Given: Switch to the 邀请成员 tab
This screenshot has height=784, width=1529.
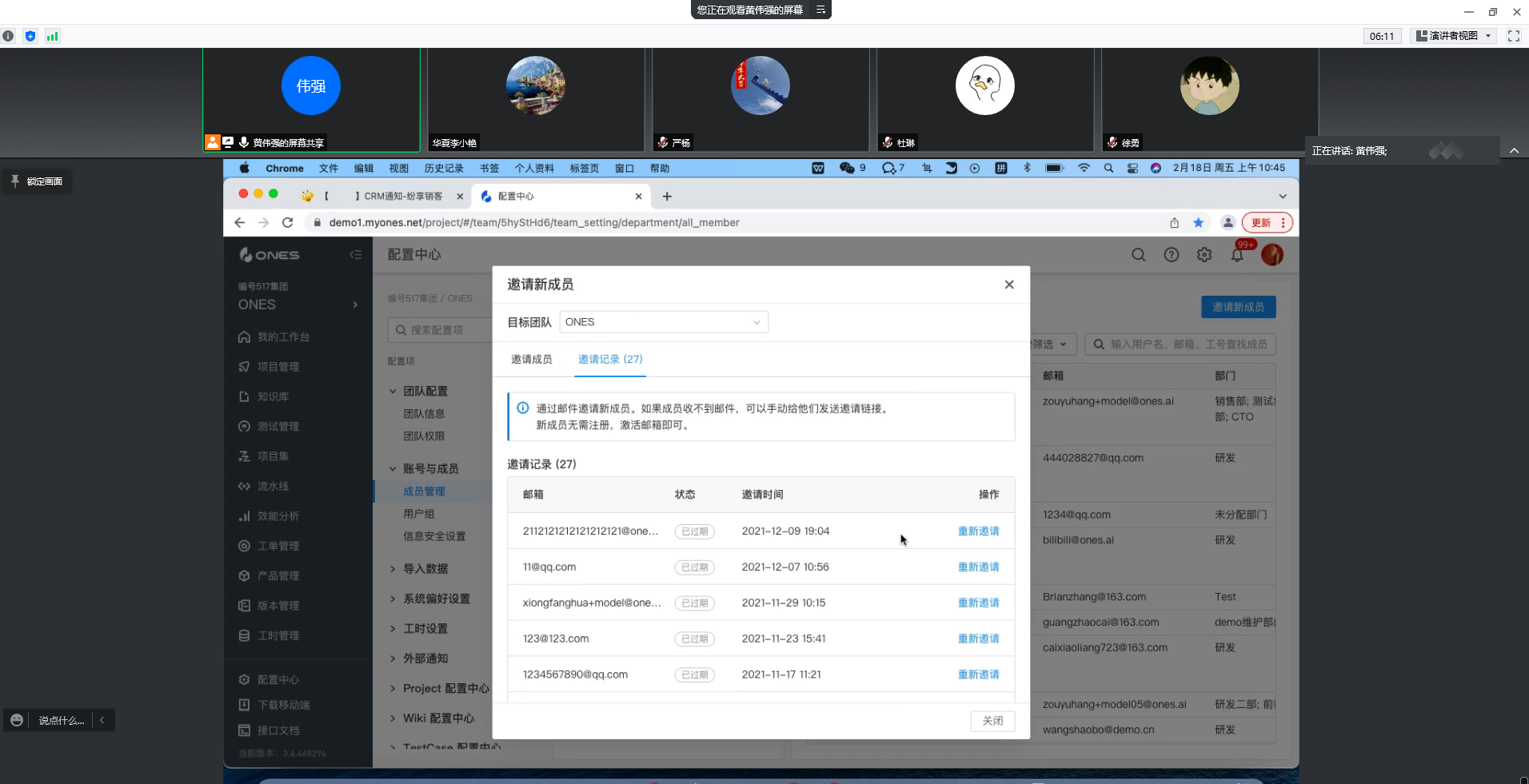Looking at the screenshot, I should [x=531, y=360].
